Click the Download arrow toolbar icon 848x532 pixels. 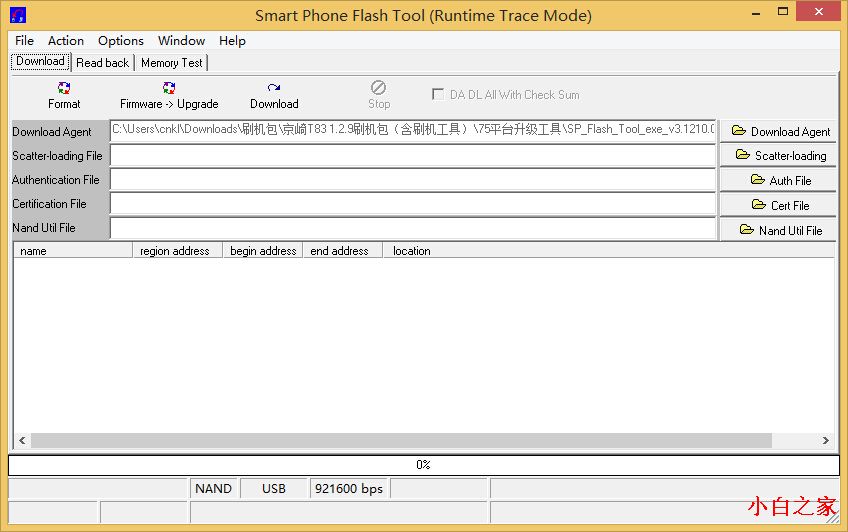274,88
